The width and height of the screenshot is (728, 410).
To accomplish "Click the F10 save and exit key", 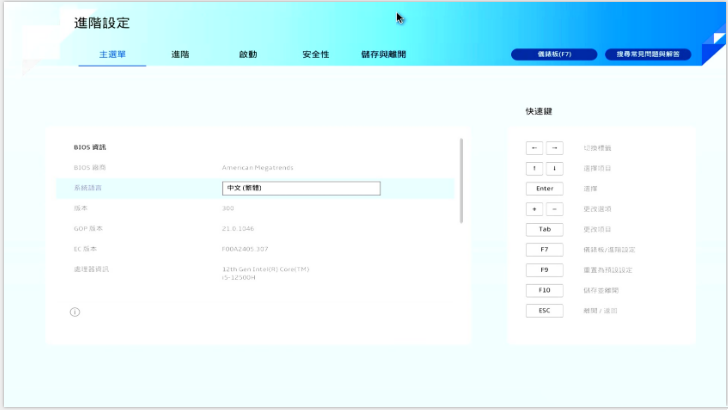I will [545, 290].
